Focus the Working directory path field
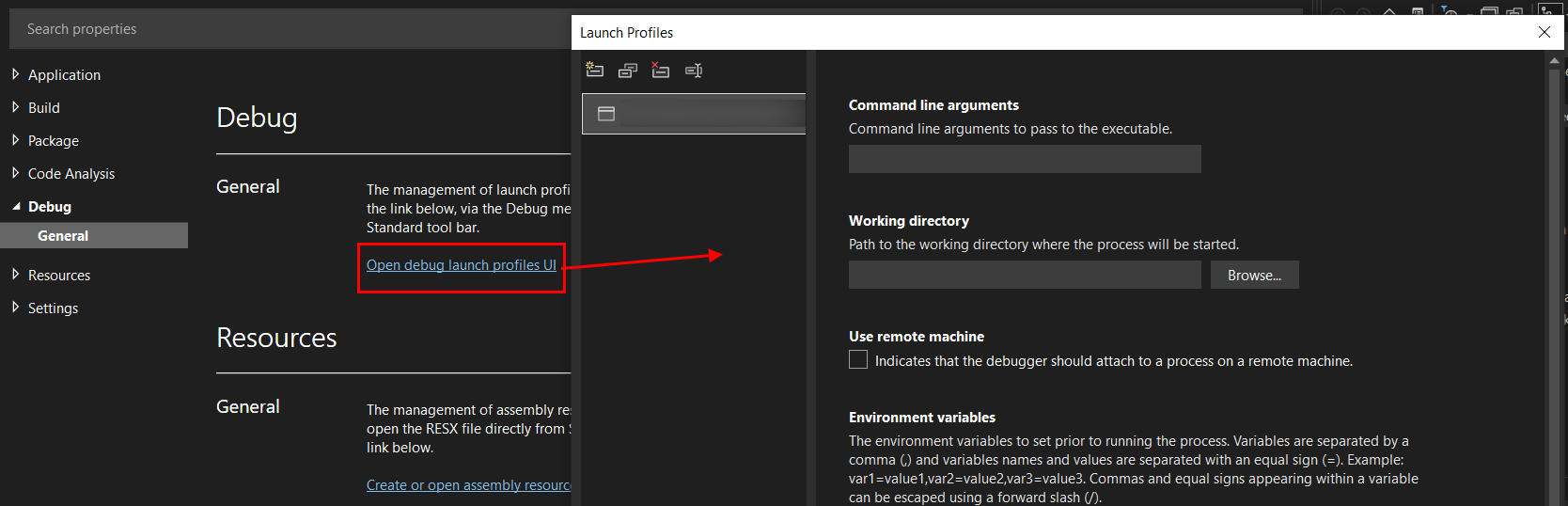Screen dimensions: 1568x506 click(1025, 275)
